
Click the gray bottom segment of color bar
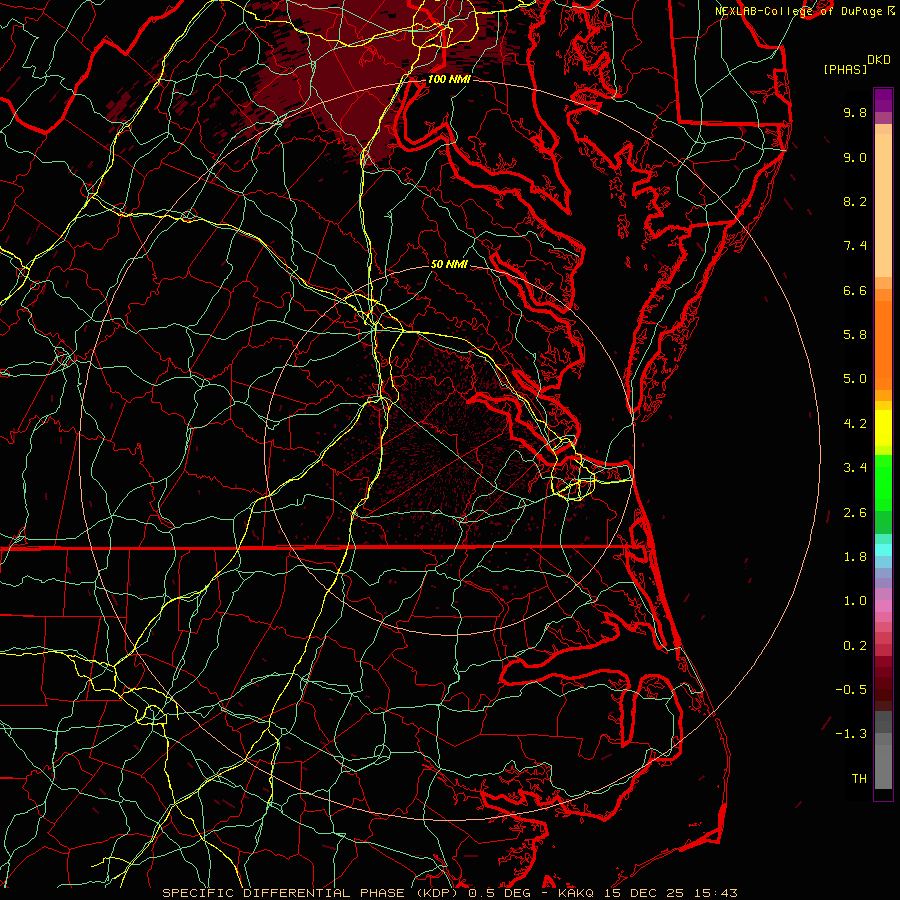point(883,766)
